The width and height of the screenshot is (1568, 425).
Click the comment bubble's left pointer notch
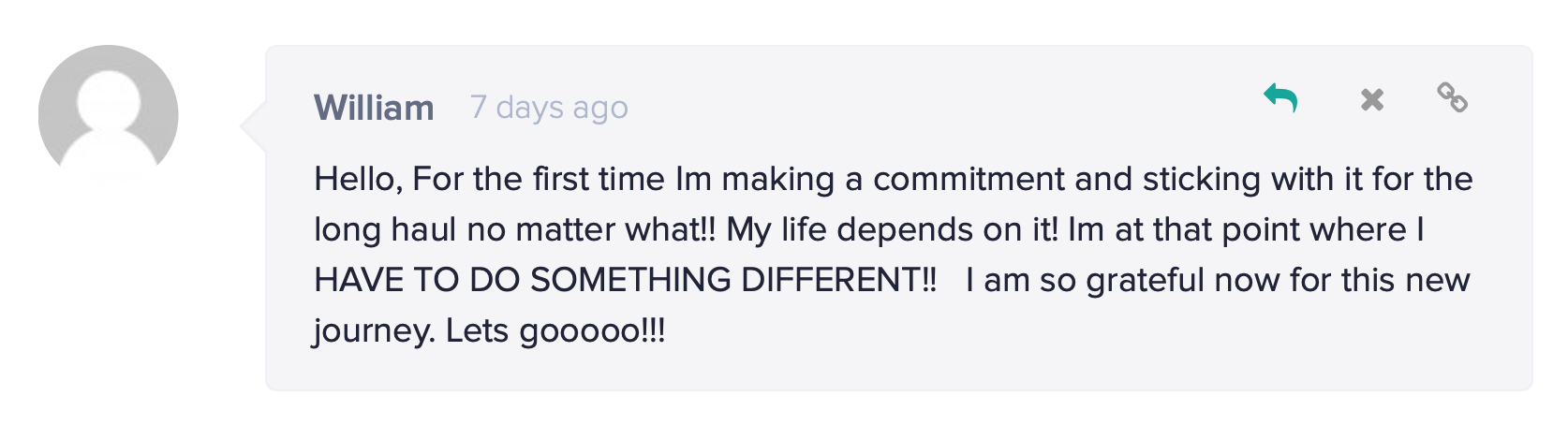[x=253, y=127]
